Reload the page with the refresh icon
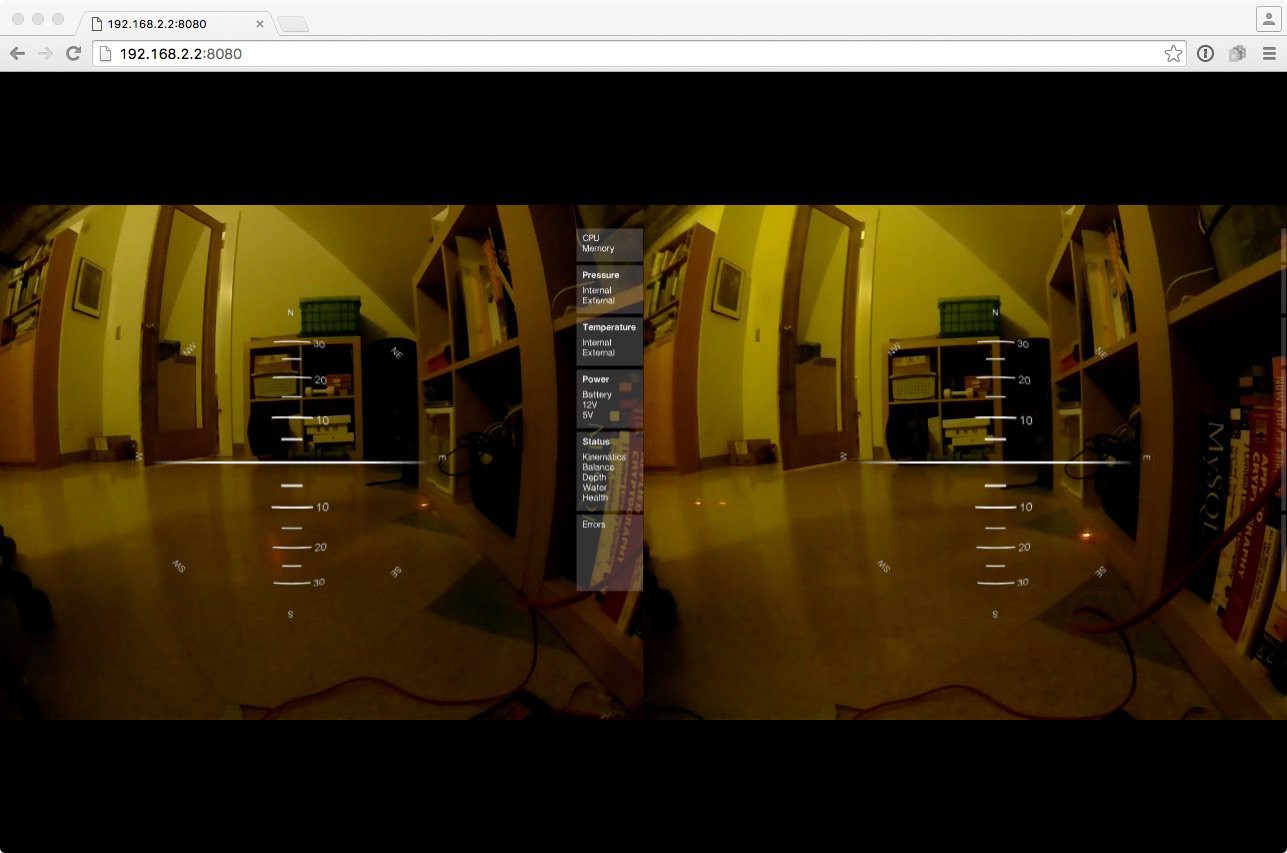1287x853 pixels. coord(73,54)
